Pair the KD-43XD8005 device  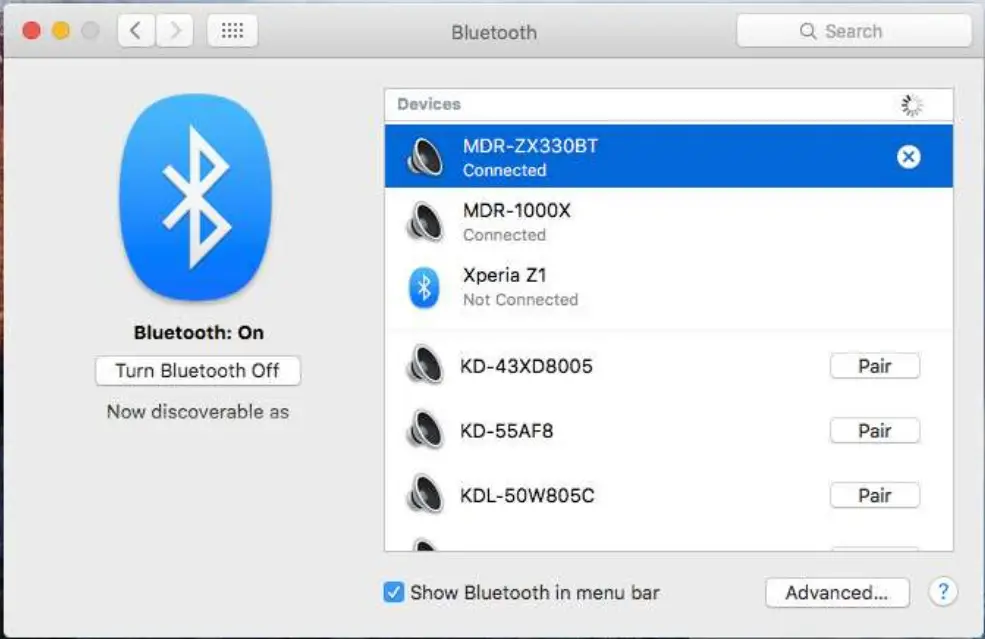click(874, 366)
